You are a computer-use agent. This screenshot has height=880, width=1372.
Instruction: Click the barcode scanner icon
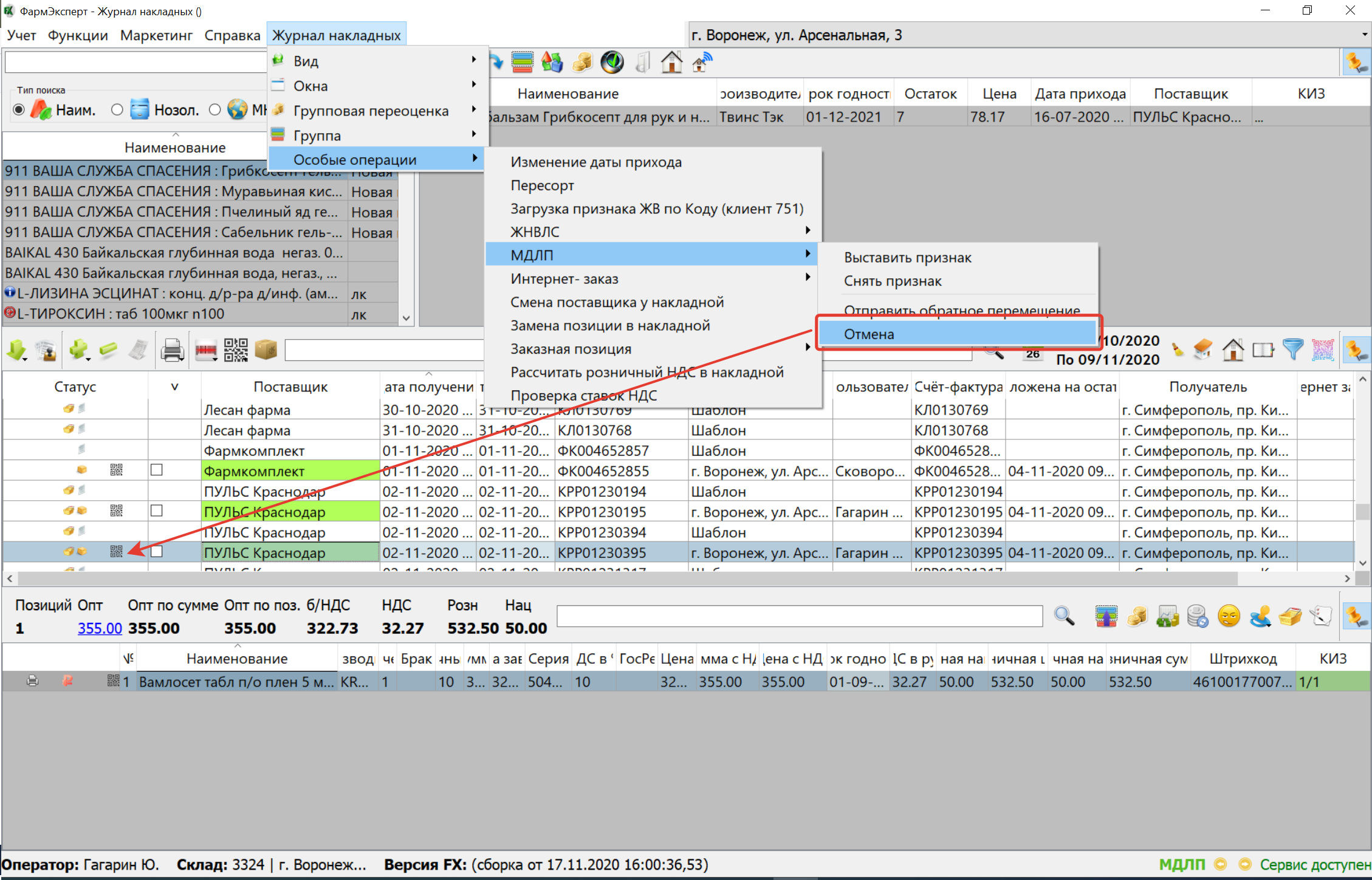[205, 350]
